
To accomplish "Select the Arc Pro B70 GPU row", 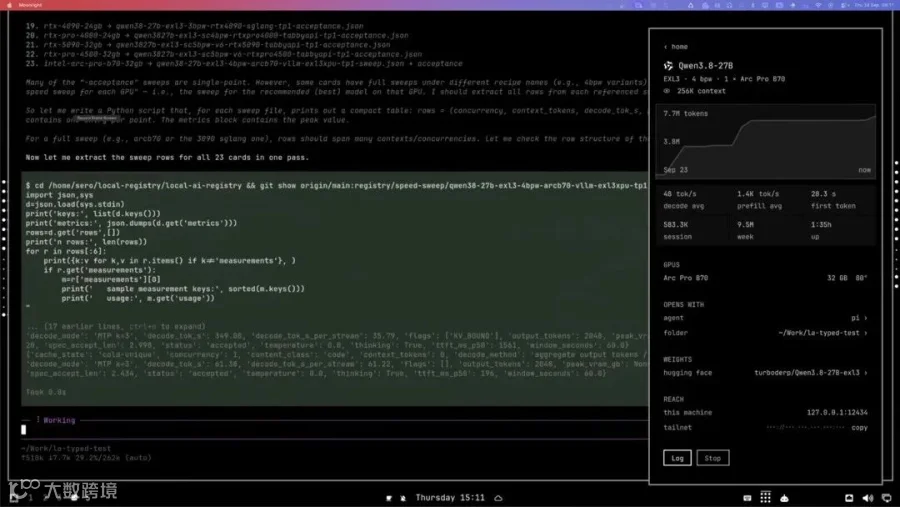I will [x=765, y=278].
